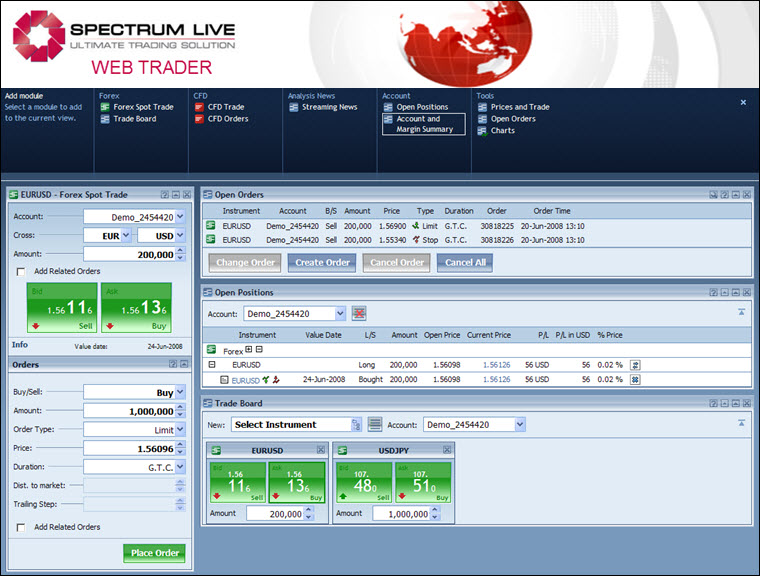Add the CFD Orders module
The image size is (760, 576).
click(x=222, y=119)
